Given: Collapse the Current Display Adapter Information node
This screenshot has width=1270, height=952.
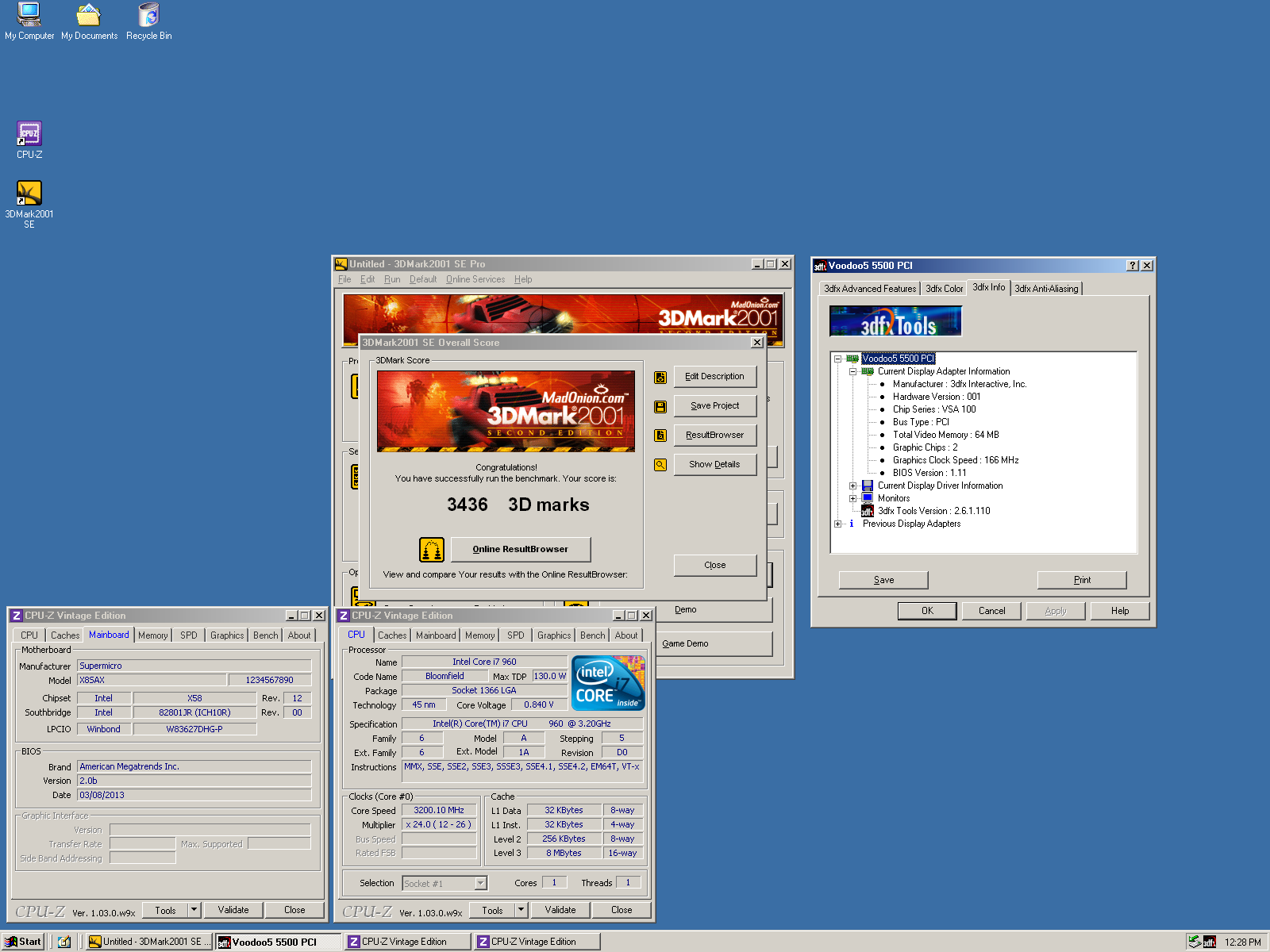Looking at the screenshot, I should tap(853, 371).
